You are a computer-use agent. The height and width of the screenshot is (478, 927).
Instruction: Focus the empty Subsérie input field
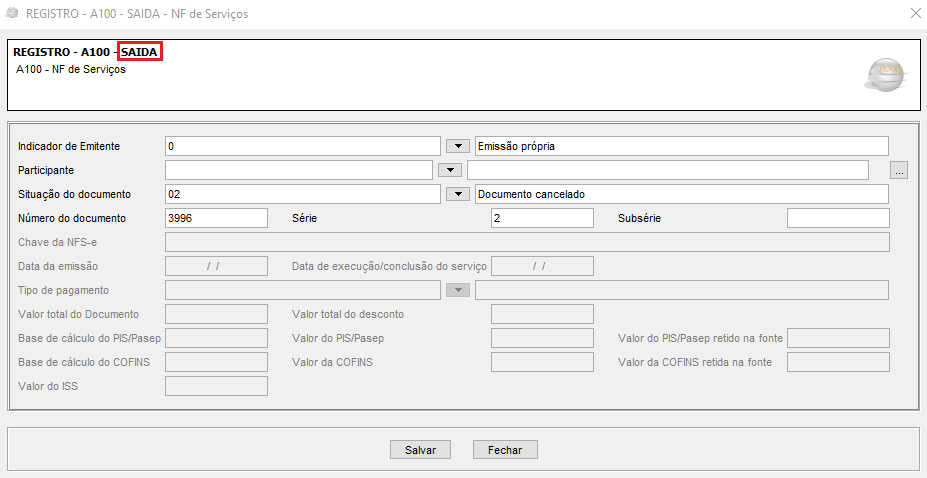coord(838,218)
